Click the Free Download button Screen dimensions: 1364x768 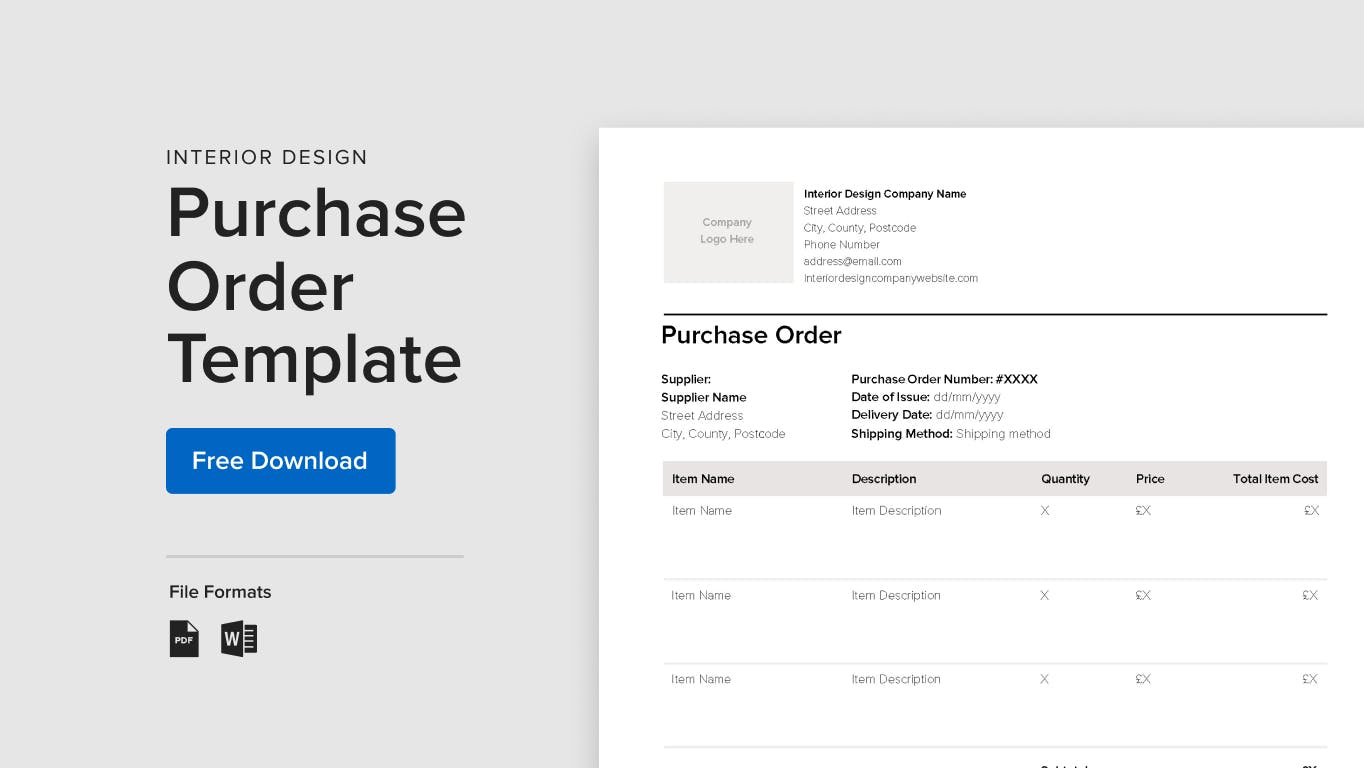pos(281,461)
